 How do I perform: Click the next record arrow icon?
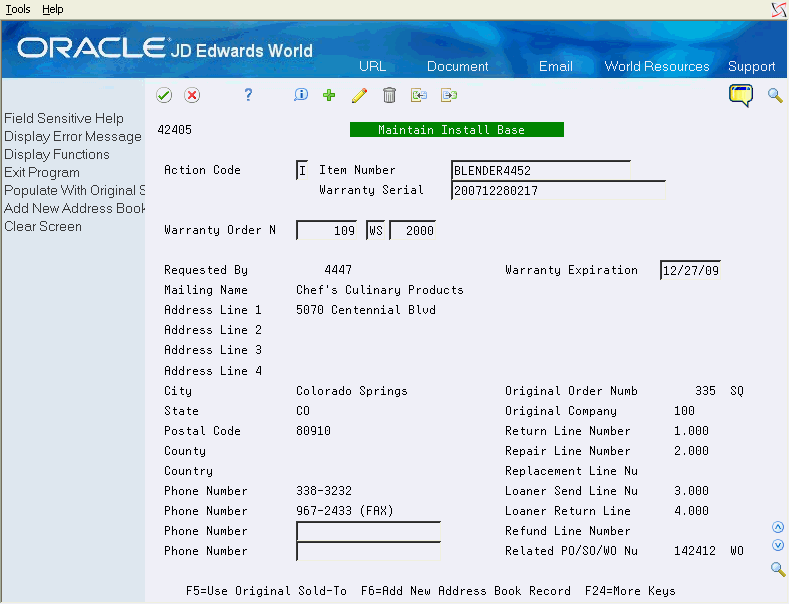pyautogui.click(x=449, y=95)
